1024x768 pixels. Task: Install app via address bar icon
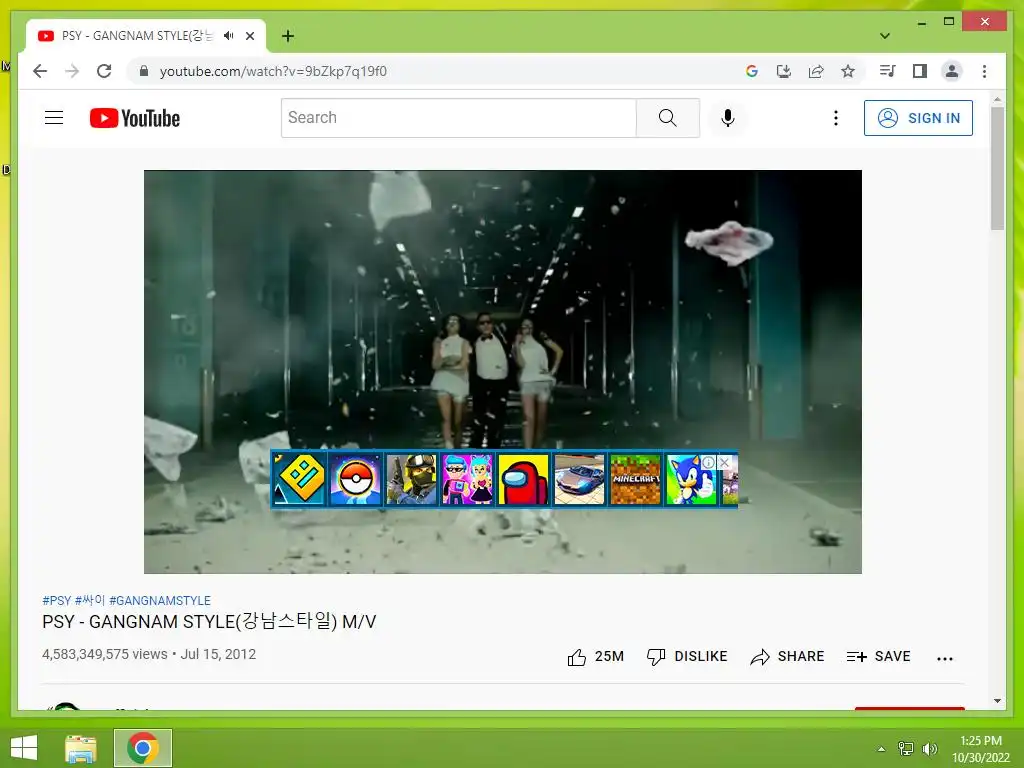coord(784,71)
